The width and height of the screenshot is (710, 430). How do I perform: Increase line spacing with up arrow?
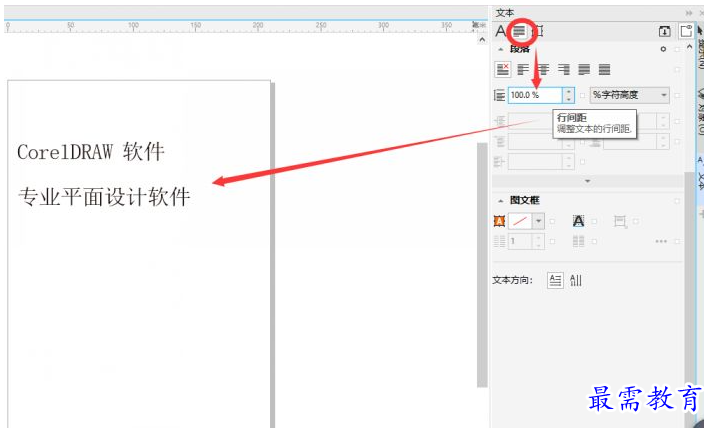pos(569,91)
